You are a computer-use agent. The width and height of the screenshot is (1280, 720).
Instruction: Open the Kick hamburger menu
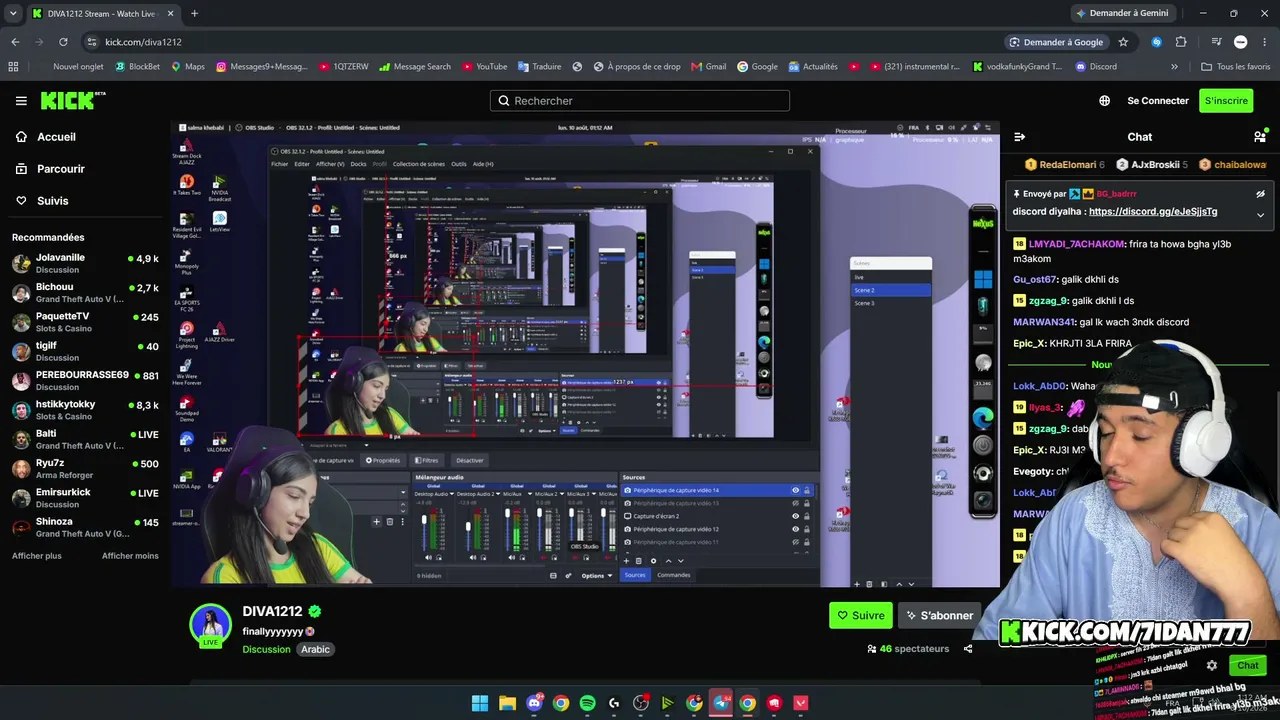click(21, 101)
